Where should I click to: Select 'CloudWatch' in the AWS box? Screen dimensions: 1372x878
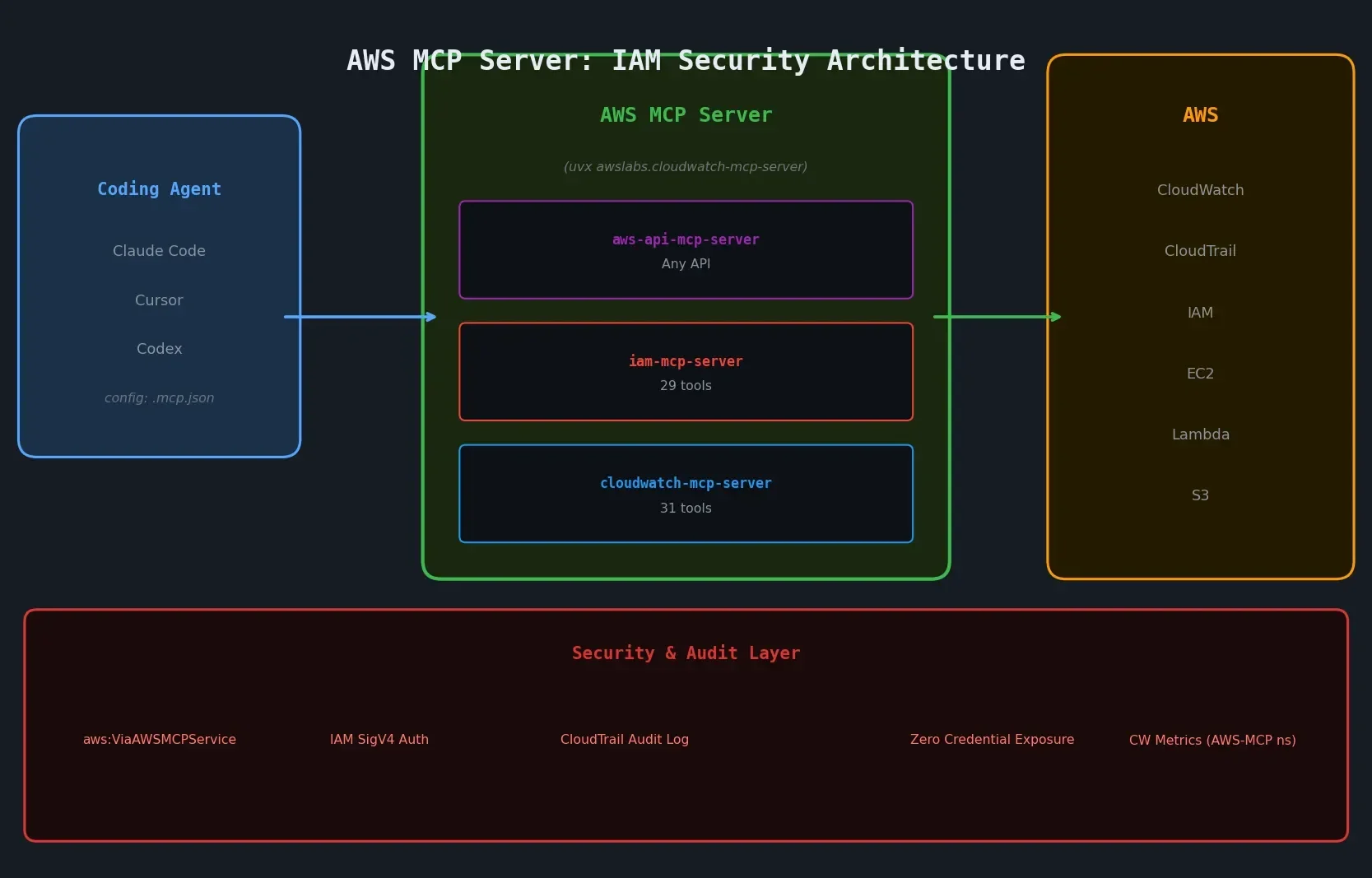coord(1200,190)
